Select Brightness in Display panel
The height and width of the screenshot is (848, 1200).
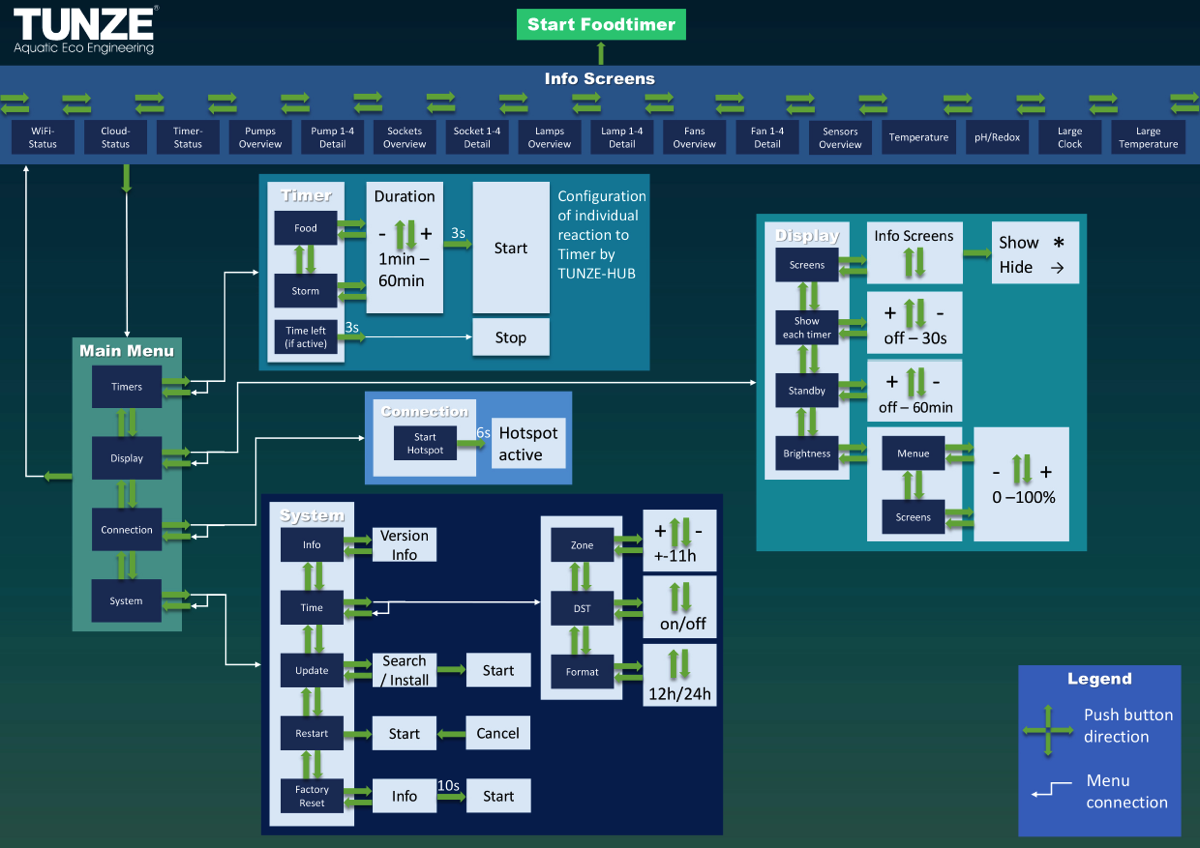[807, 453]
